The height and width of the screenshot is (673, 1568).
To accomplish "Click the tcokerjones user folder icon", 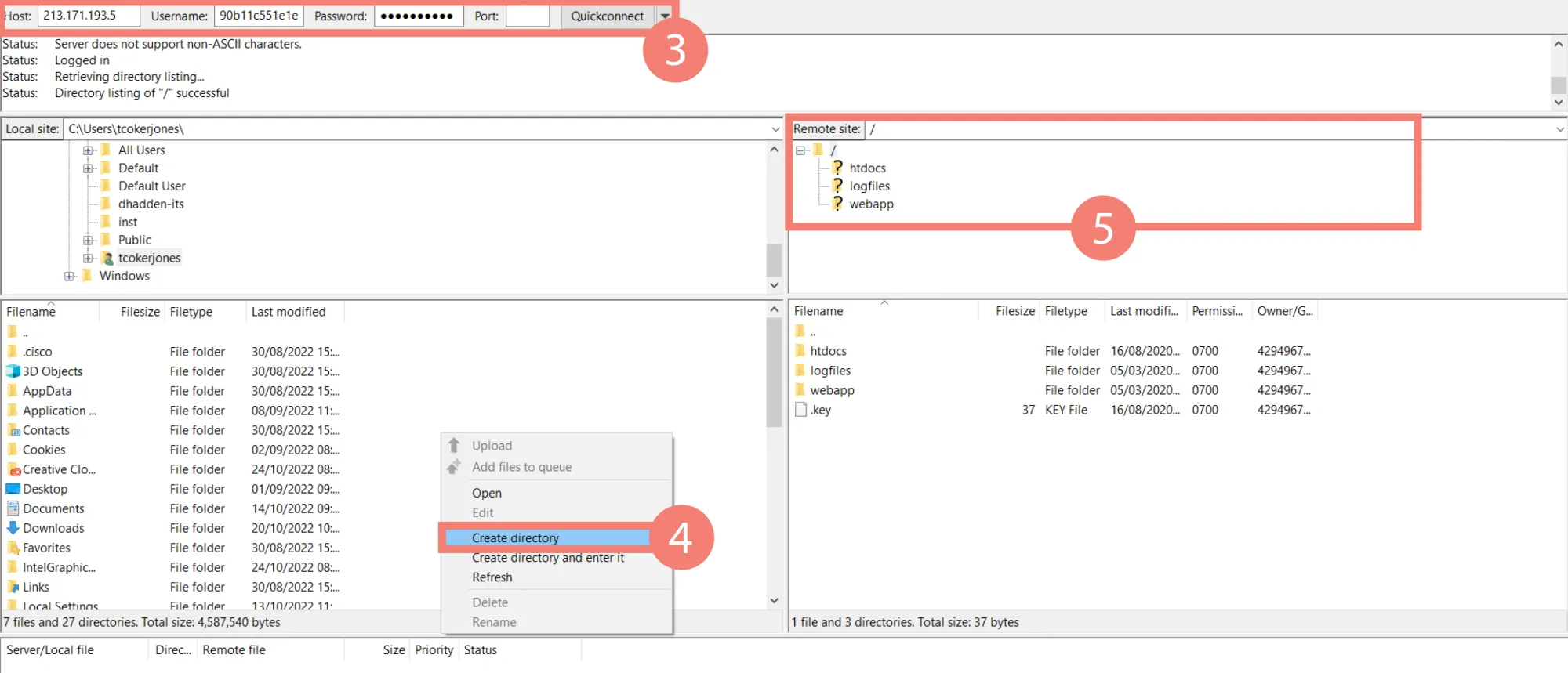I will pos(107,258).
